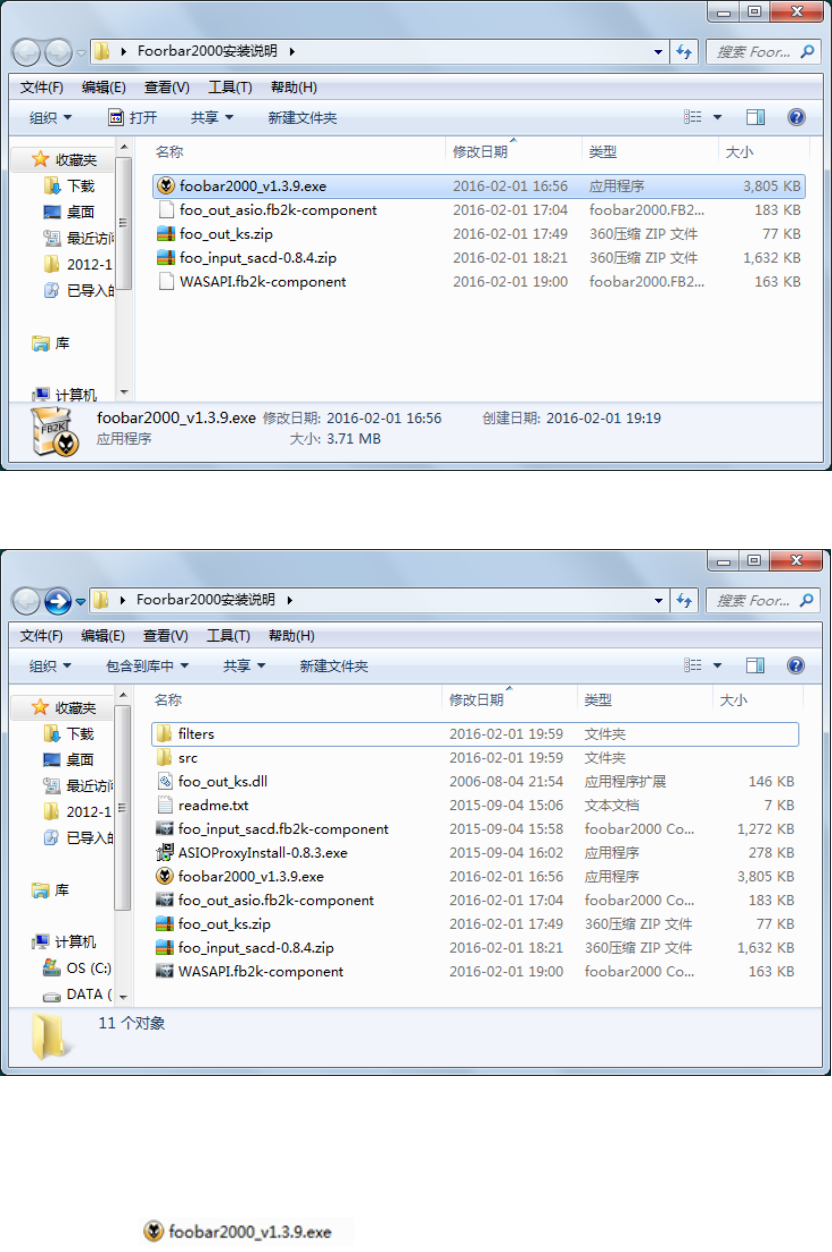This screenshot has height=1252, width=832.
Task: Refresh address bar in upper window
Action: (x=685, y=52)
